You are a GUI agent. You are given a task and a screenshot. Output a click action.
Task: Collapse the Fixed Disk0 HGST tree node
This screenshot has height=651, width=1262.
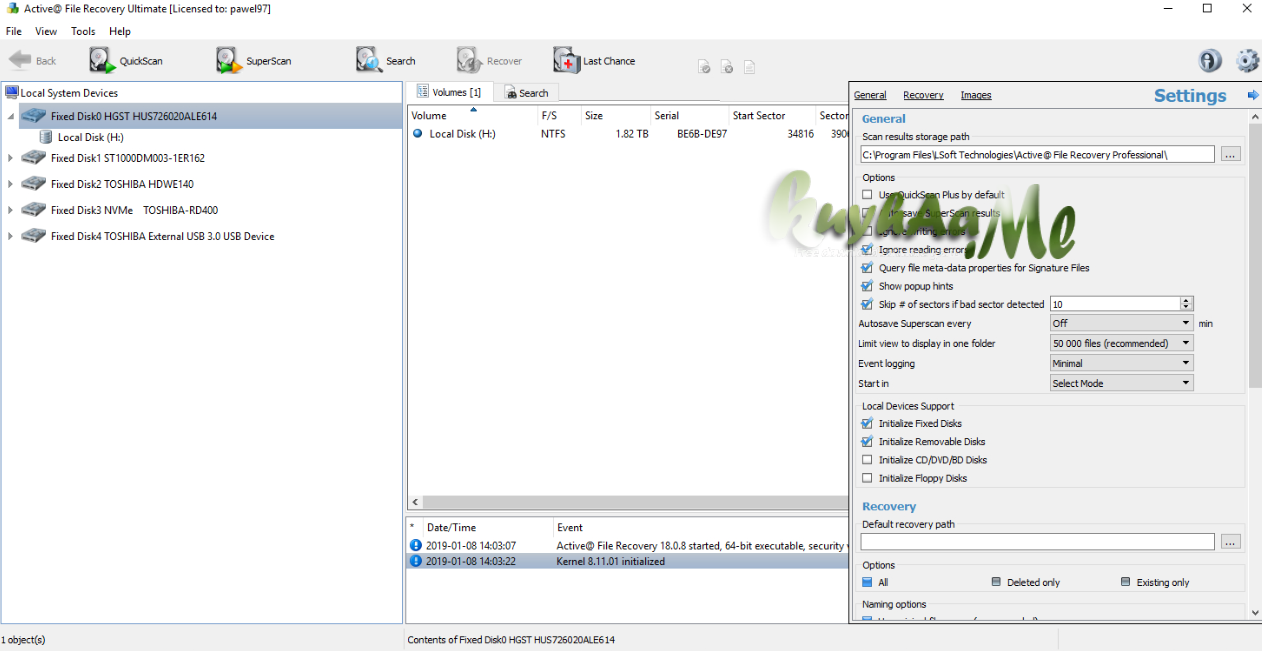[10, 116]
